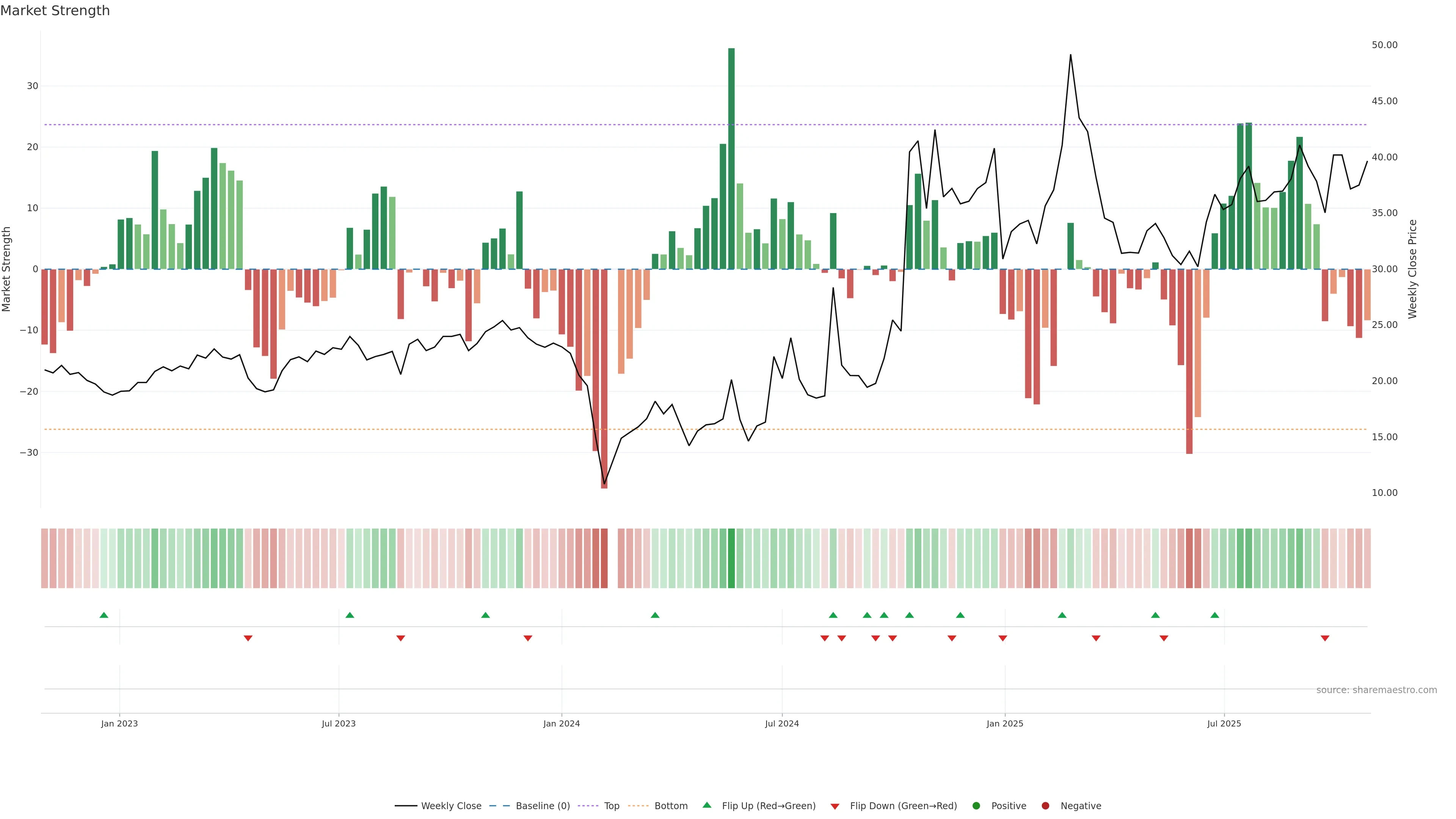Click the Bottom legend line icon
The width and height of the screenshot is (1456, 819).
tap(638, 805)
